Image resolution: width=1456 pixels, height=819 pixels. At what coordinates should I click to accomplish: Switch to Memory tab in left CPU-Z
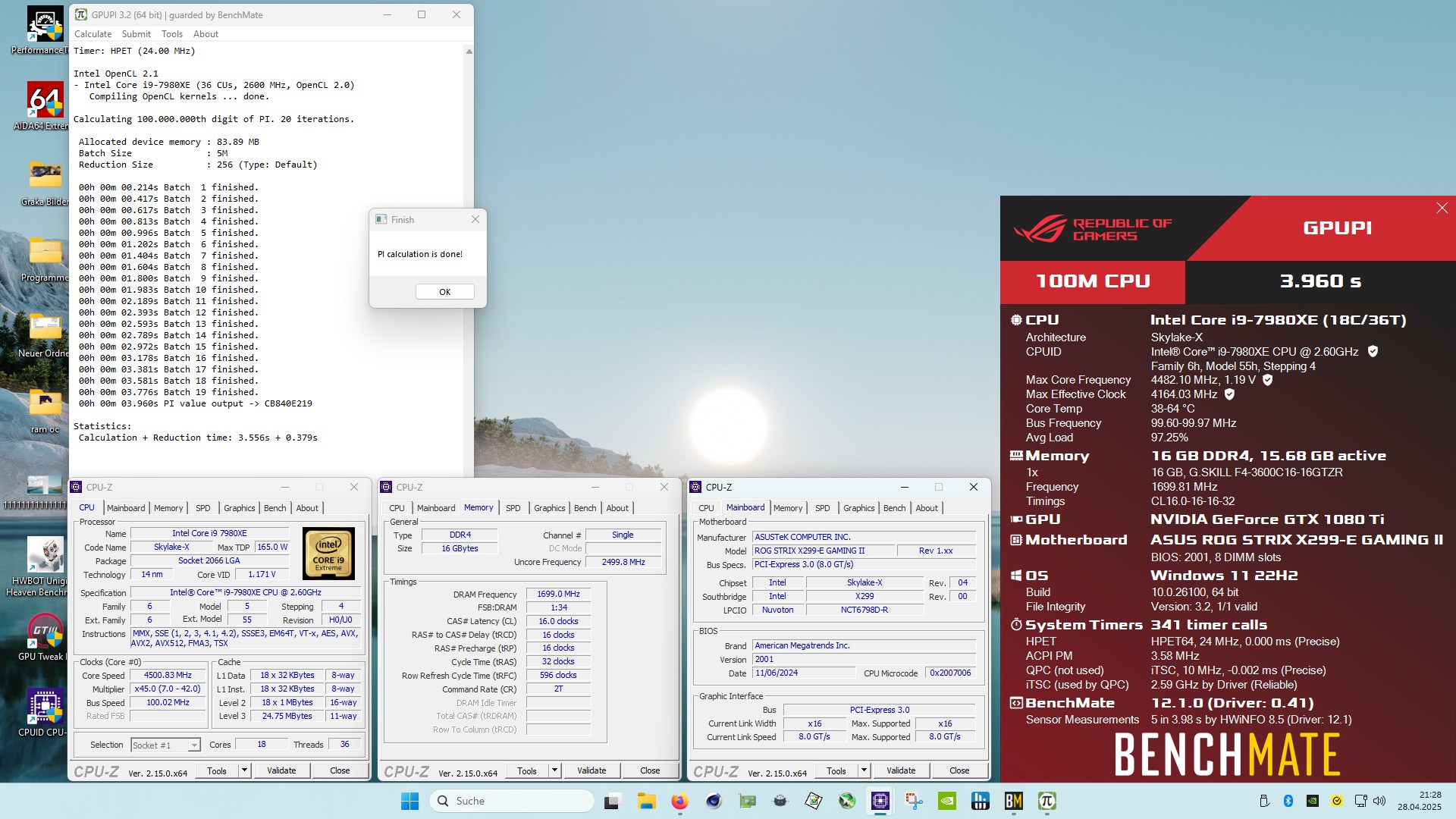click(x=168, y=508)
